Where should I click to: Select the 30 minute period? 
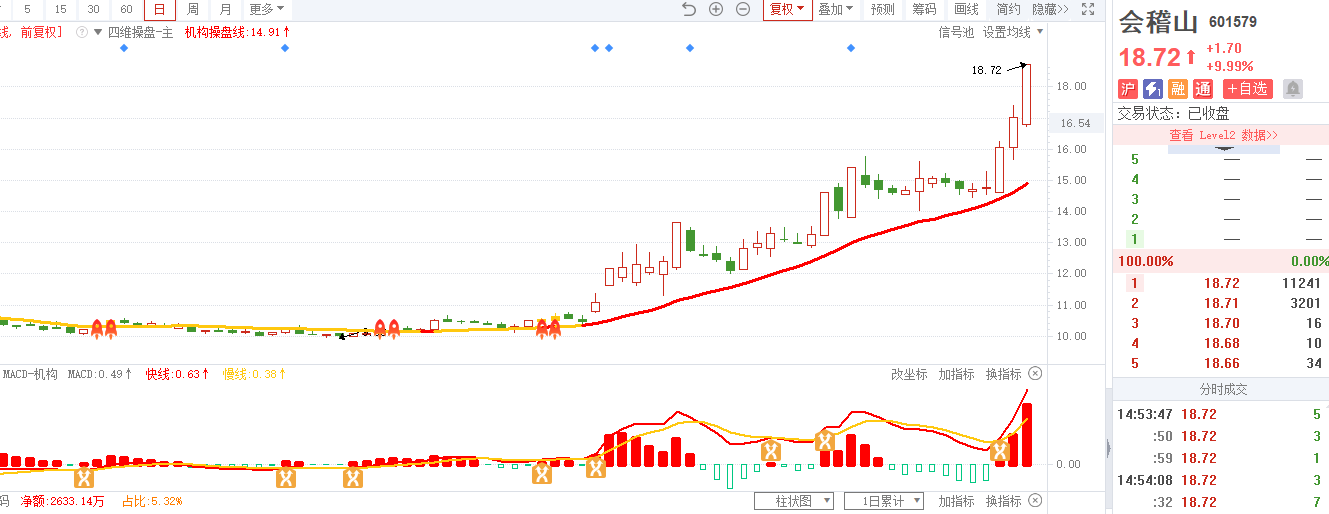pos(94,9)
